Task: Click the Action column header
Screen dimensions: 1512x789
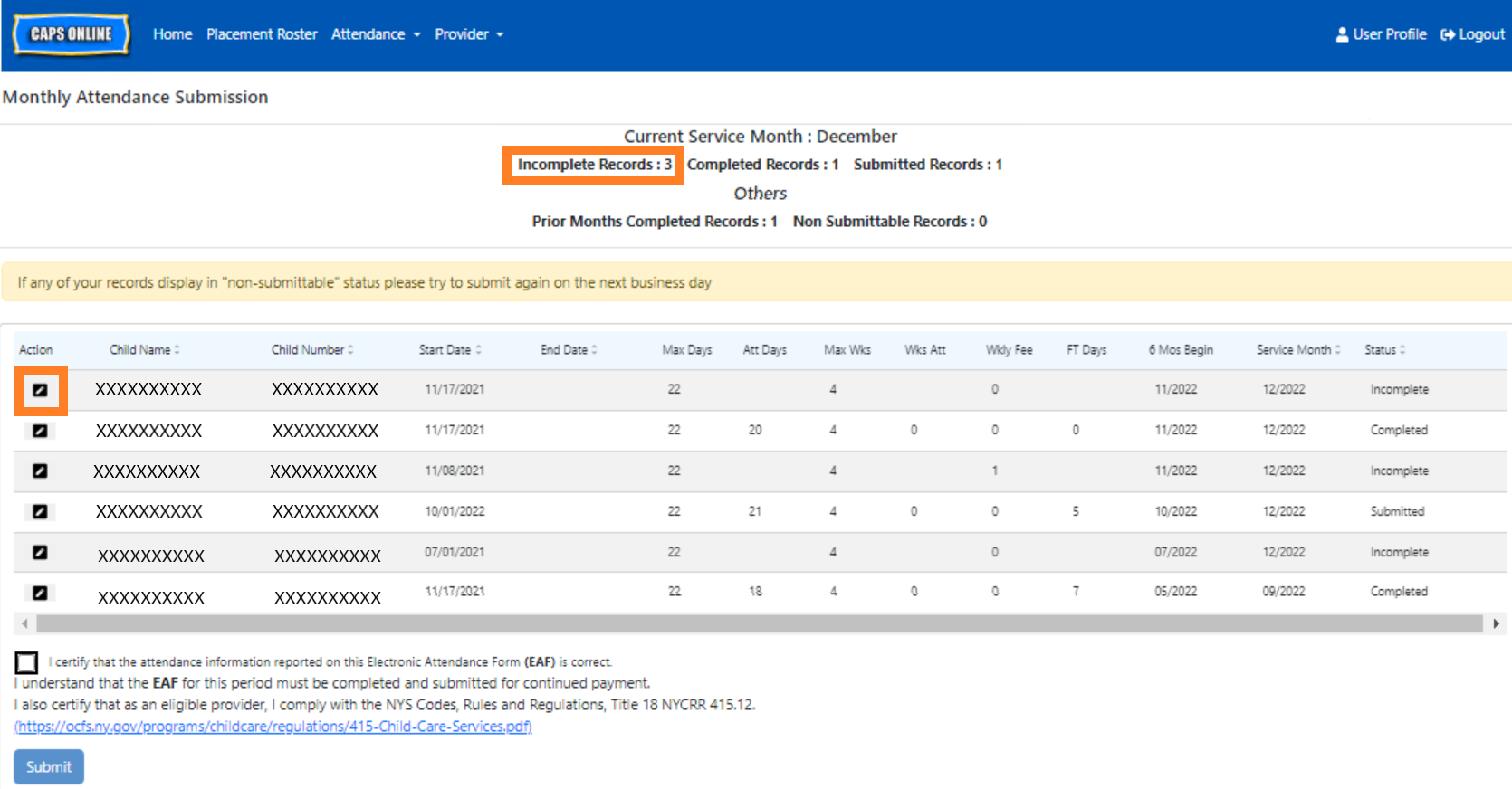Action: click(x=36, y=350)
